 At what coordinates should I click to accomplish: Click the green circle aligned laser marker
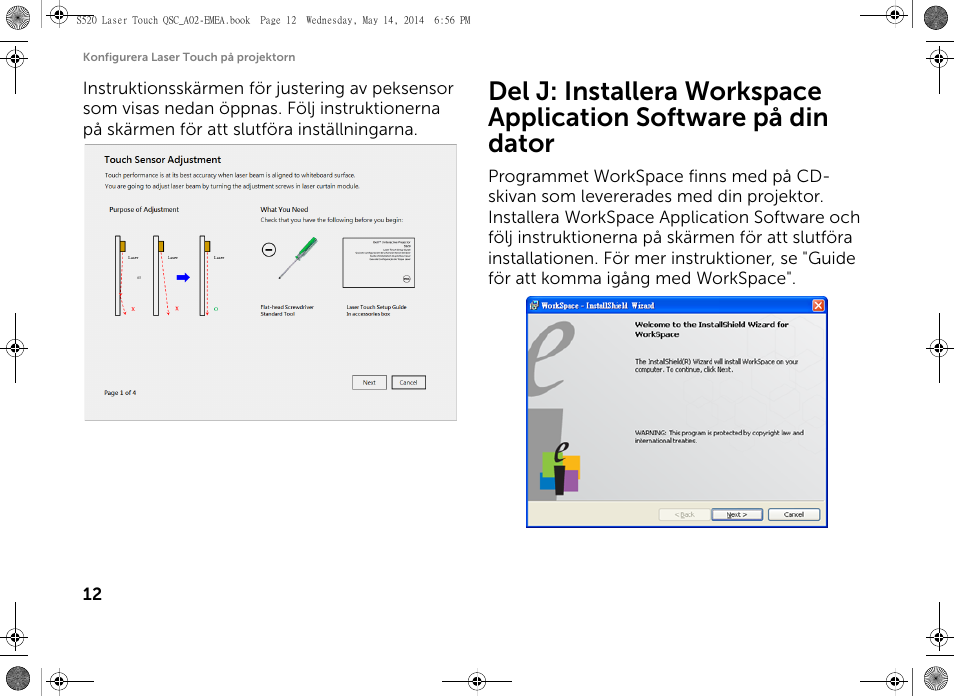click(215, 309)
